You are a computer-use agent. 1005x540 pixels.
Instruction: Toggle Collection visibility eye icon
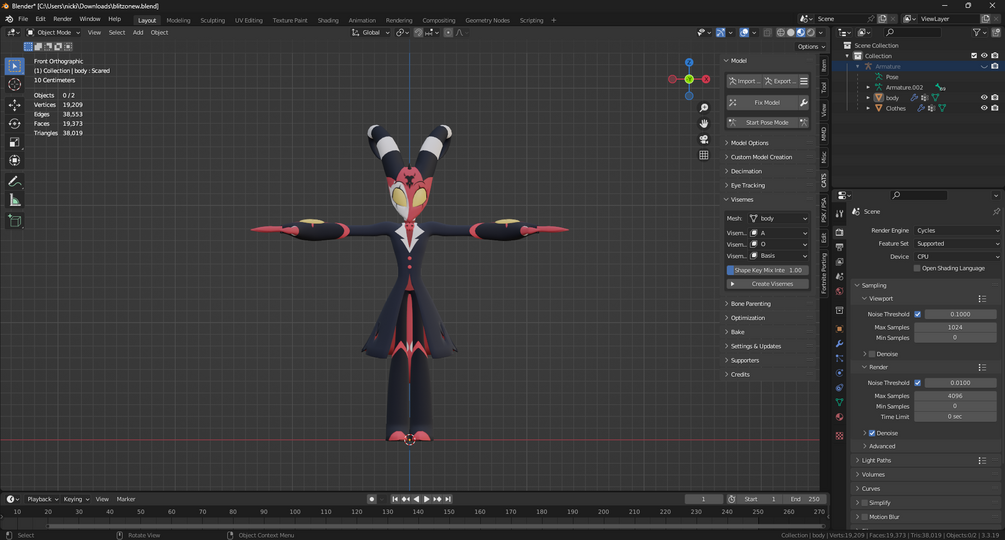coord(984,56)
